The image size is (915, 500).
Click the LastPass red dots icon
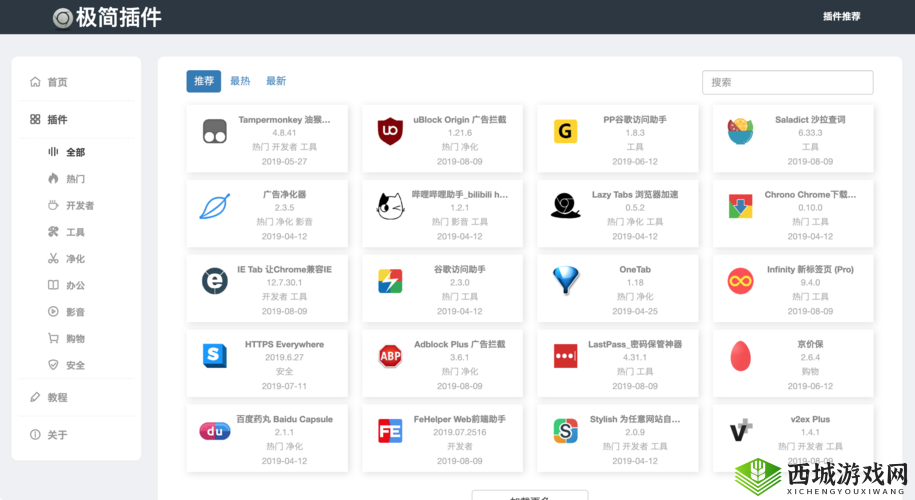[565, 356]
